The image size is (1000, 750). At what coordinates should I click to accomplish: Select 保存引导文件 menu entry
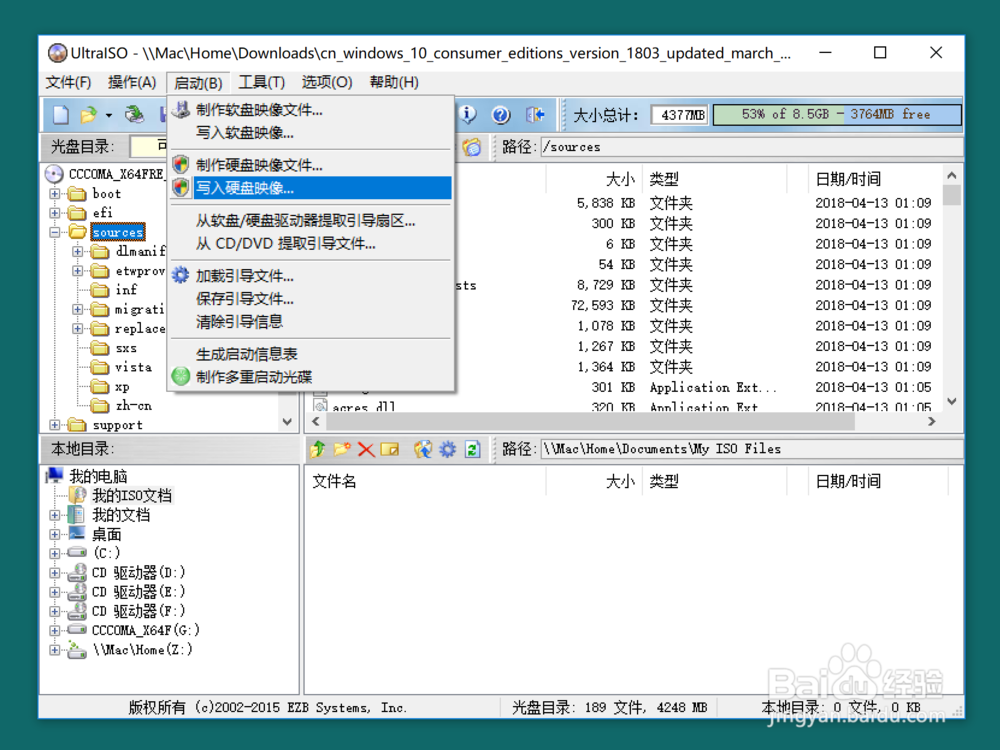pyautogui.click(x=311, y=298)
